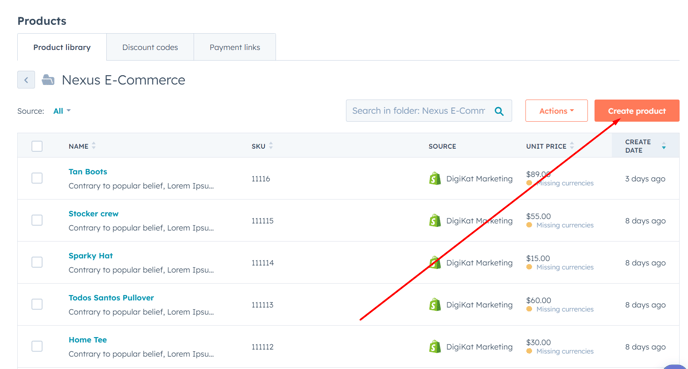
Task: Toggle the select-all checkbox in header
Action: pos(37,146)
